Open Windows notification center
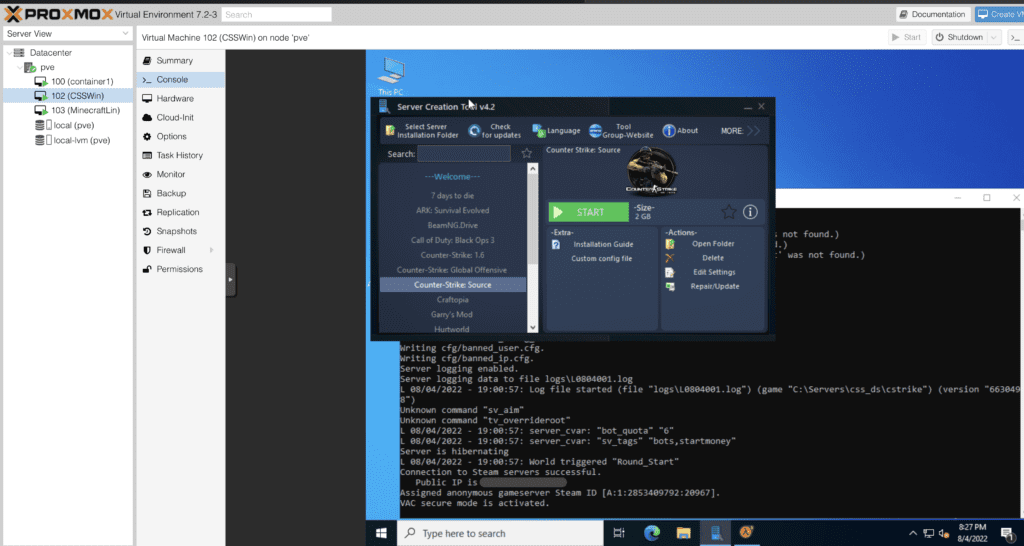The height and width of the screenshot is (546, 1024). [1008, 534]
